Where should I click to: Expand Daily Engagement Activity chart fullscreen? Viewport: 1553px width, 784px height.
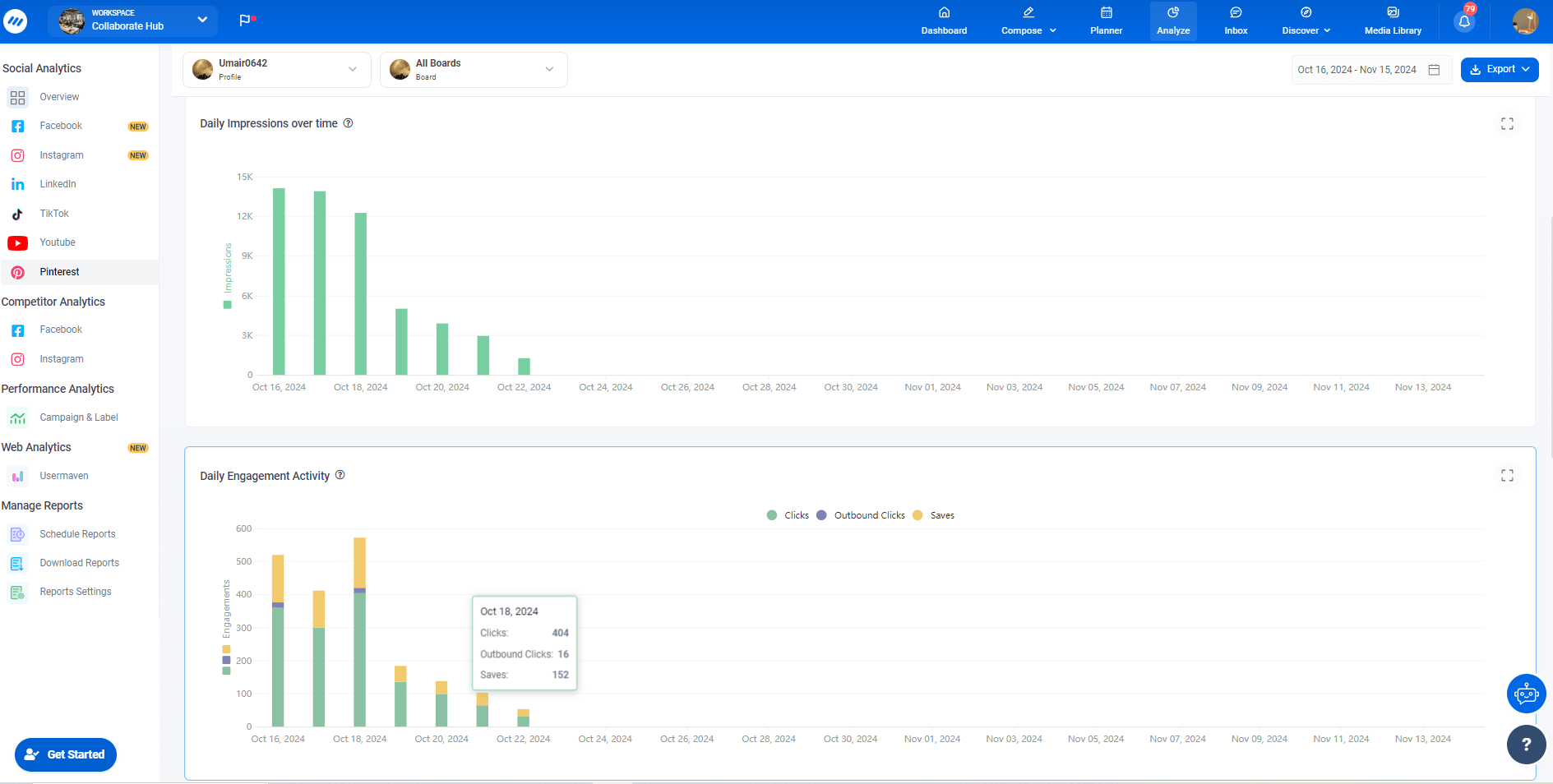pos(1507,476)
